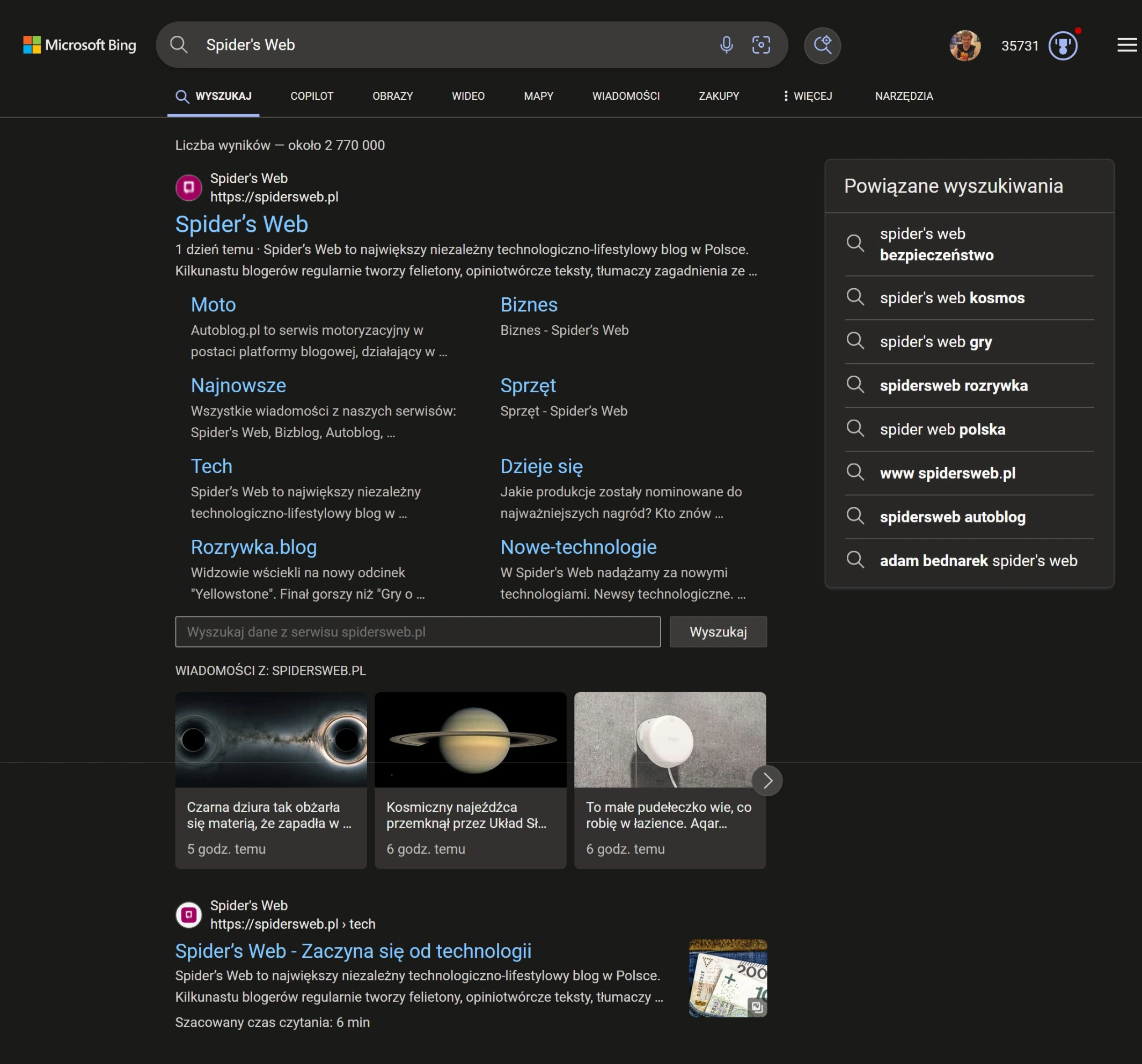Open the Rozrywka.blog sitelink
Screen dimensions: 1142x1064
click(253, 548)
